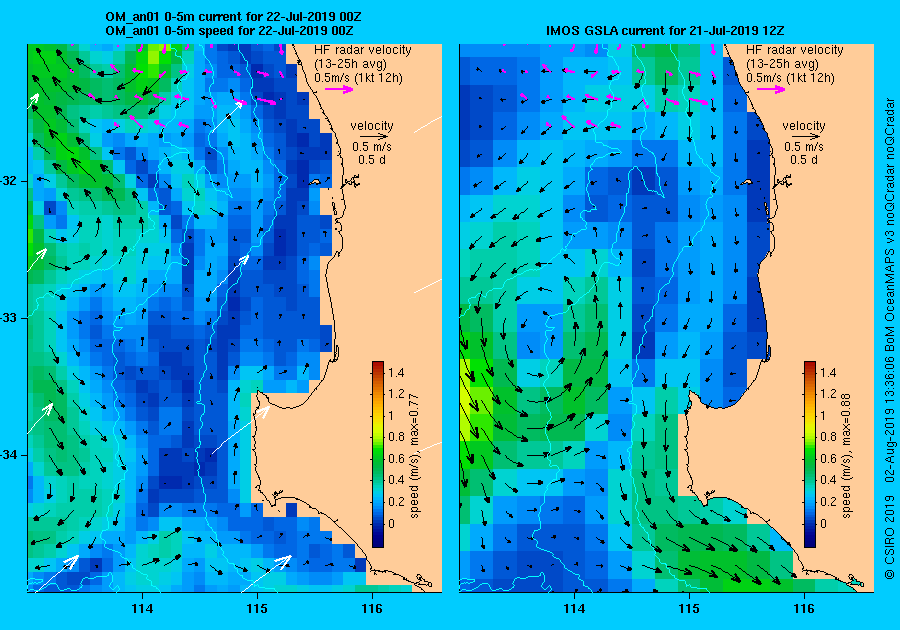Screen dimensions: 900x630
Task: Click '0.5m/s (1kt 12h)' in GSLA map
Action: coord(790,77)
